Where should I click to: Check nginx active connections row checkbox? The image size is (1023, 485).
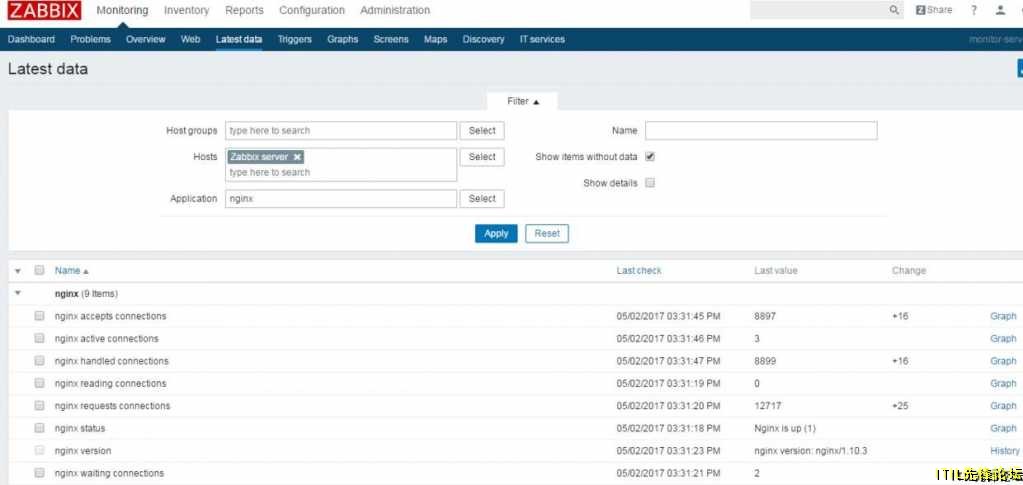(39, 338)
